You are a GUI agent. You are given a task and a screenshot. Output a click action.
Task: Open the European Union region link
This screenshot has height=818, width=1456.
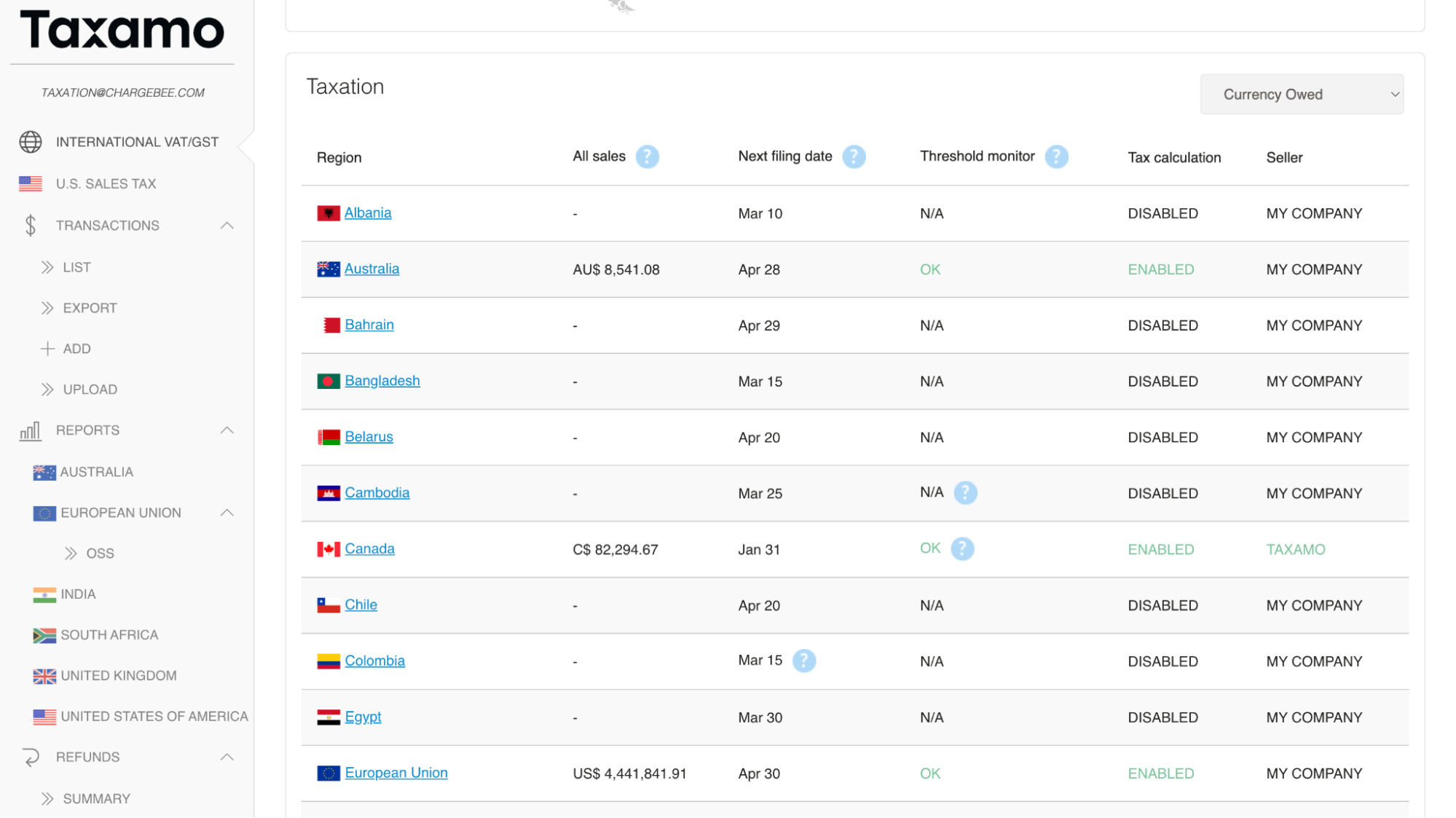[x=396, y=773]
